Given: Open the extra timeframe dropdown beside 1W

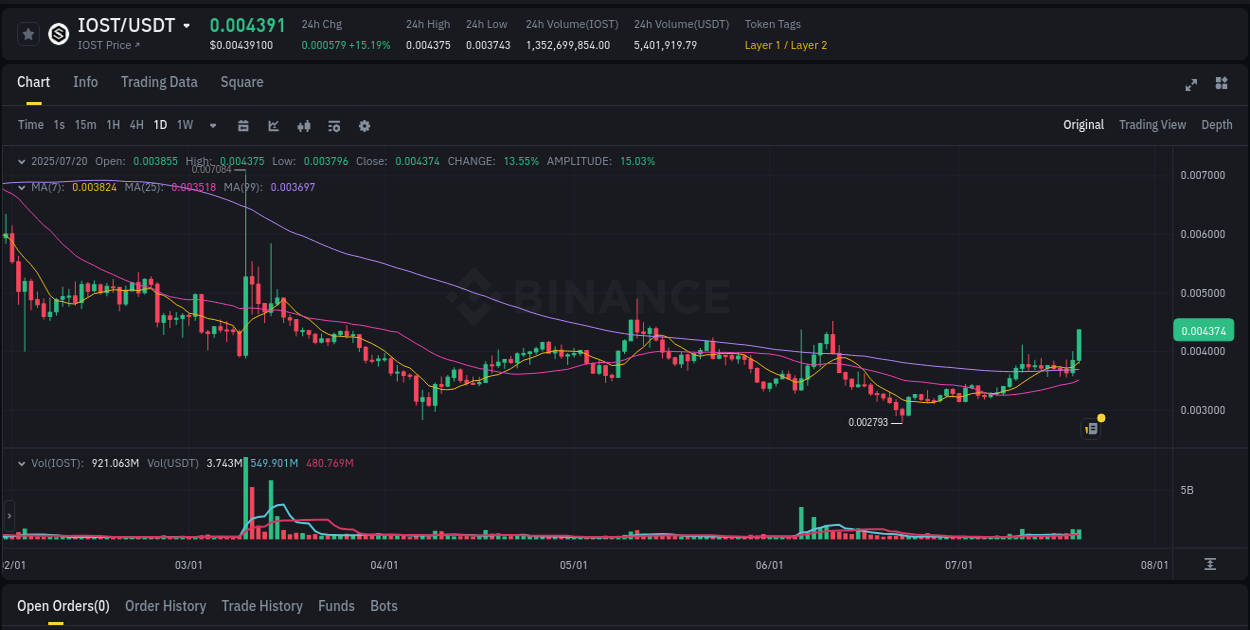Looking at the screenshot, I should click(212, 125).
